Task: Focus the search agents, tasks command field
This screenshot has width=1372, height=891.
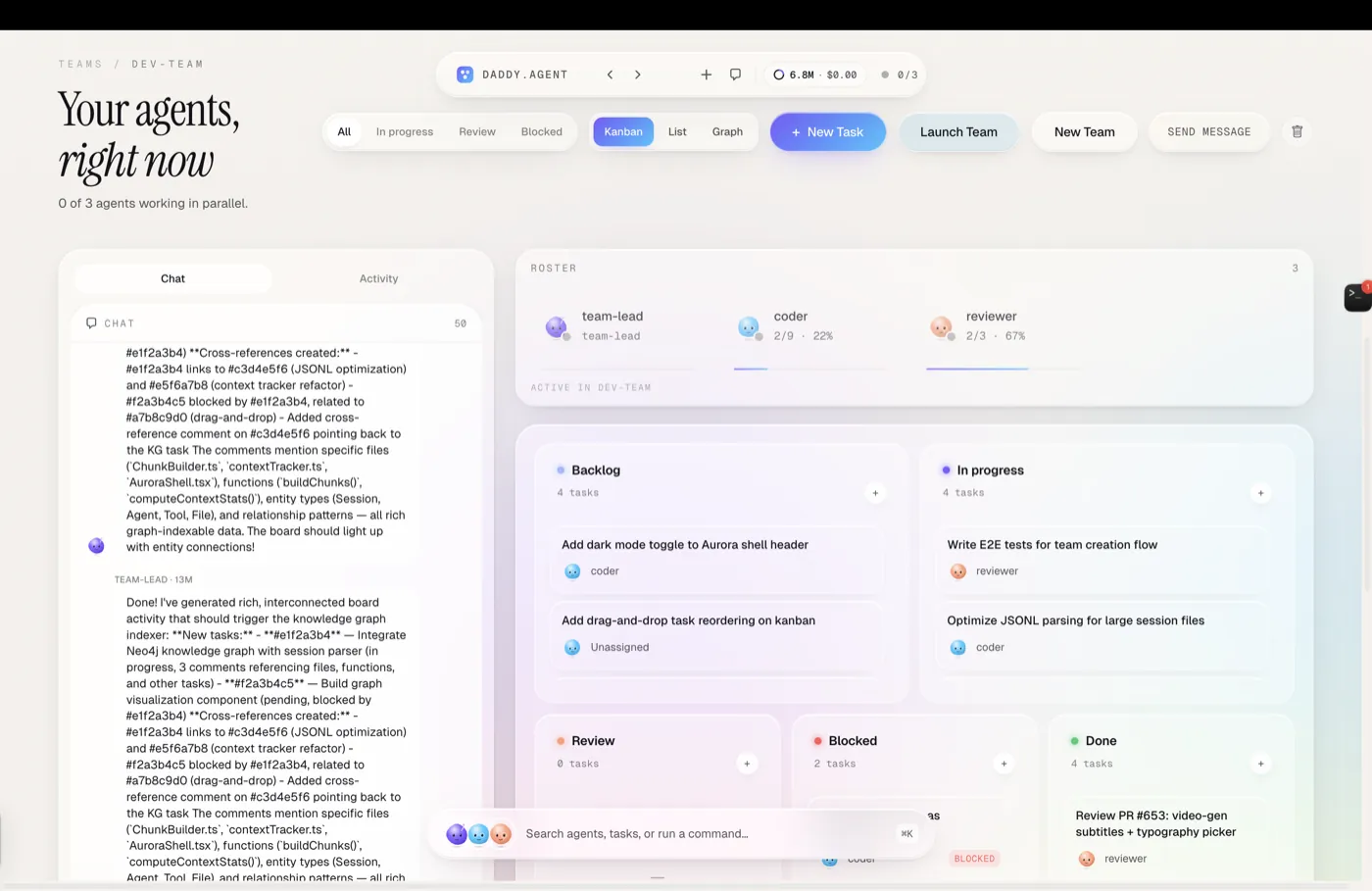Action: [706, 834]
